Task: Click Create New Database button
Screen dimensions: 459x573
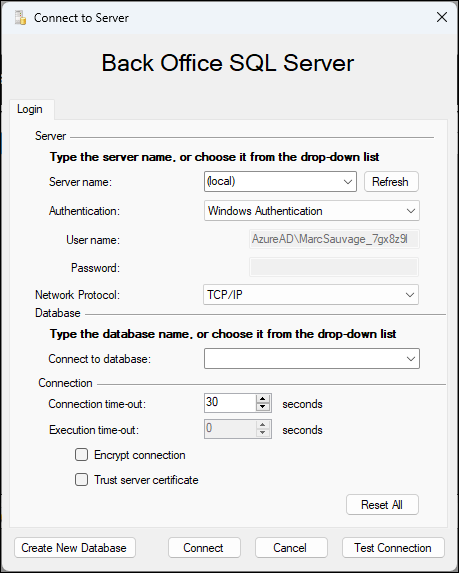Action: [x=75, y=547]
